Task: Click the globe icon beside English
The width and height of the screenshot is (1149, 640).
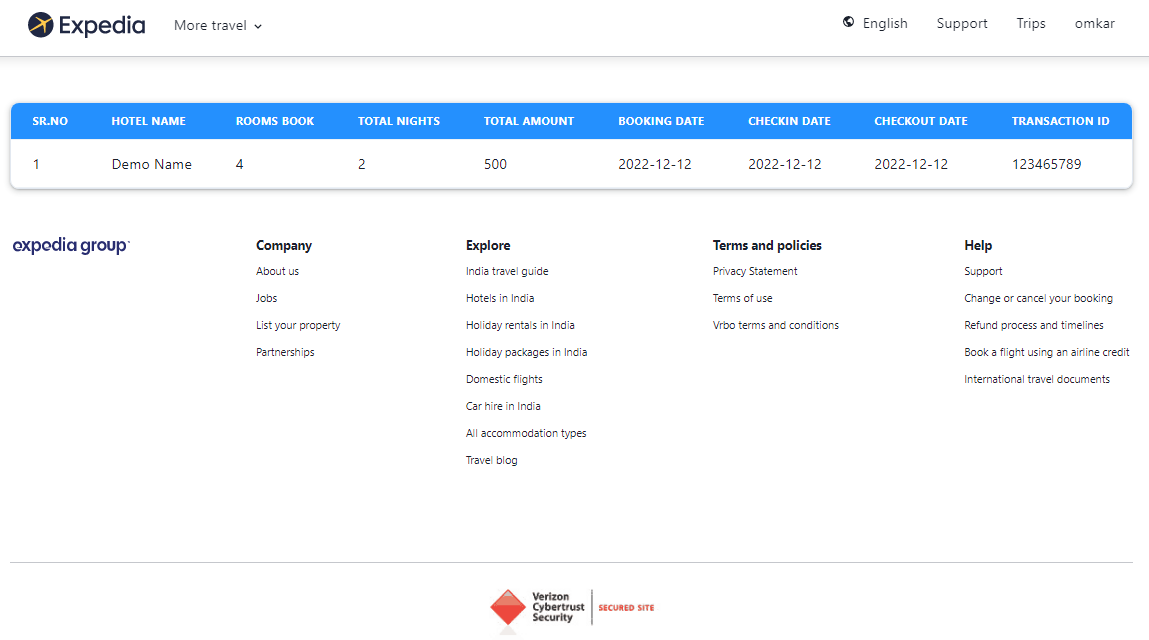Action: click(x=849, y=22)
